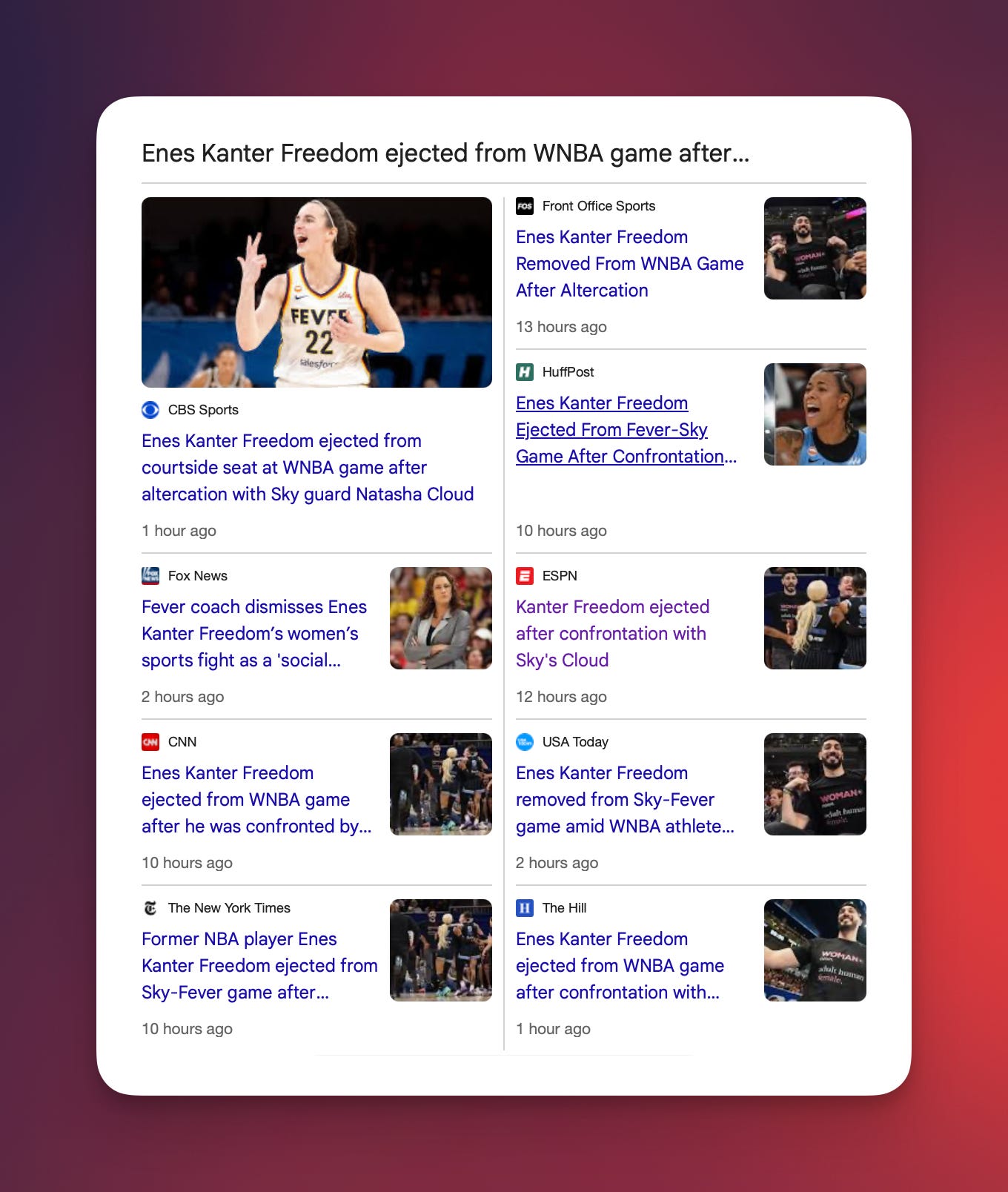1008x1192 pixels.
Task: Click The Hill logo icon
Action: [x=525, y=908]
